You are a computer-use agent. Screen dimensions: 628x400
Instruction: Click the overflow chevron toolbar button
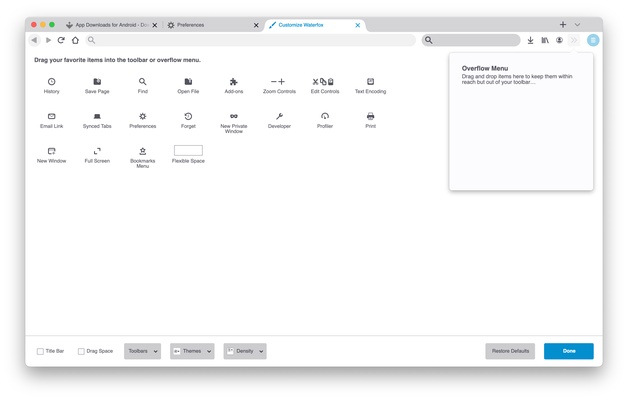pyautogui.click(x=574, y=40)
